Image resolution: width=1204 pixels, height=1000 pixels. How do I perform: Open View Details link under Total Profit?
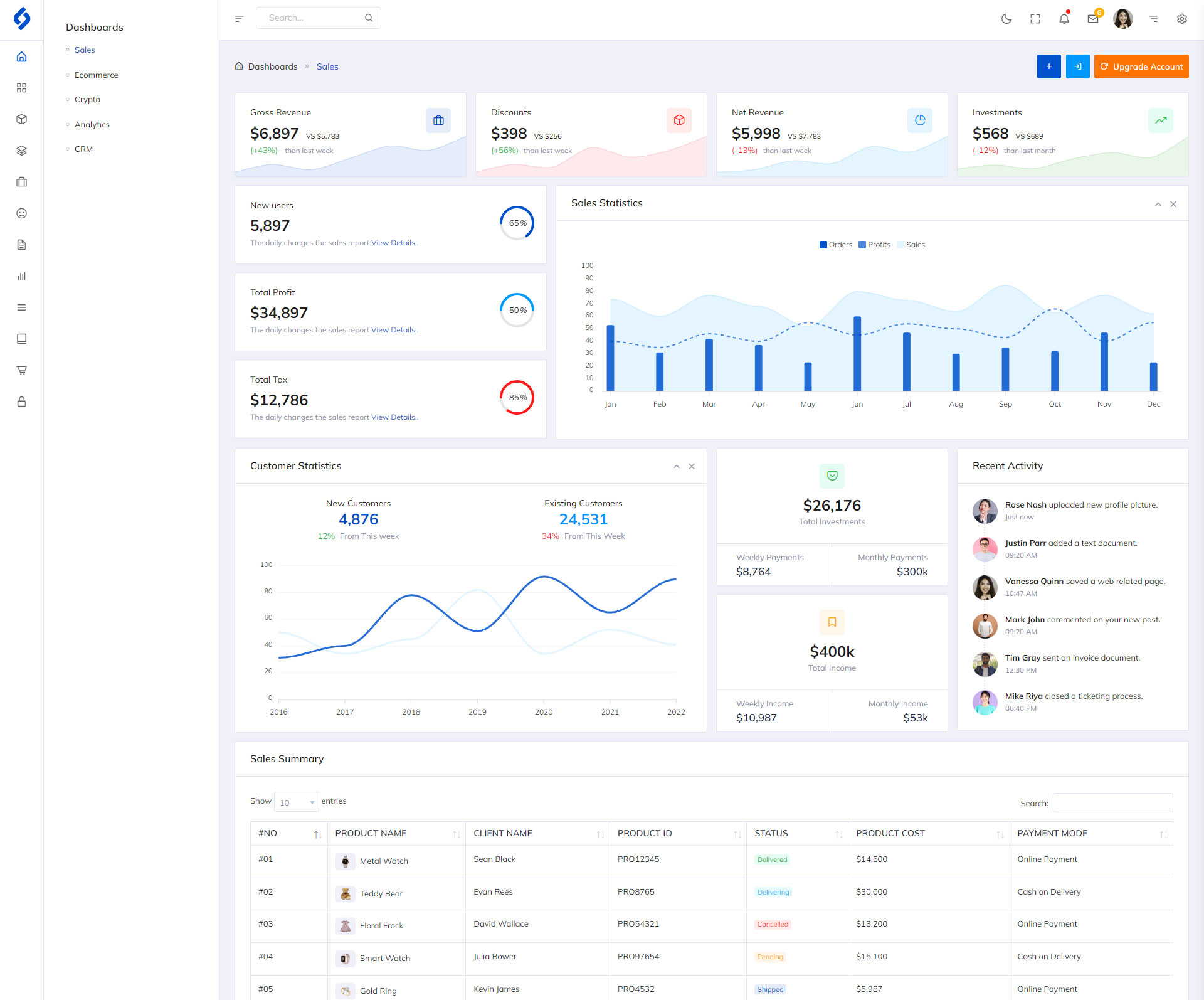[394, 330]
